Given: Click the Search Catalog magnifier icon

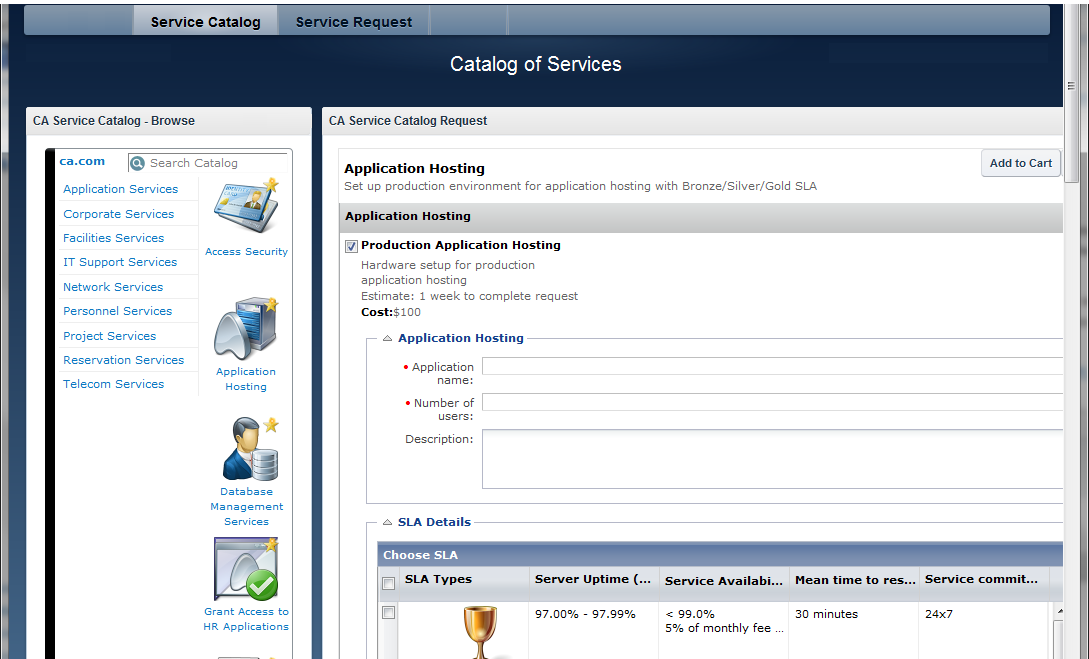Looking at the screenshot, I should tap(137, 163).
